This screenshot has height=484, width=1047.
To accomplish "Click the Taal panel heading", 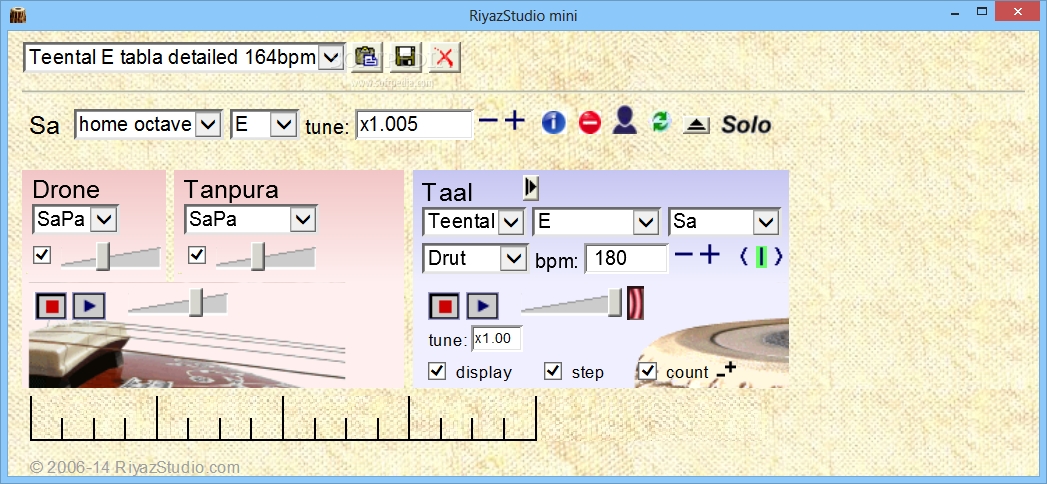I will tap(447, 192).
